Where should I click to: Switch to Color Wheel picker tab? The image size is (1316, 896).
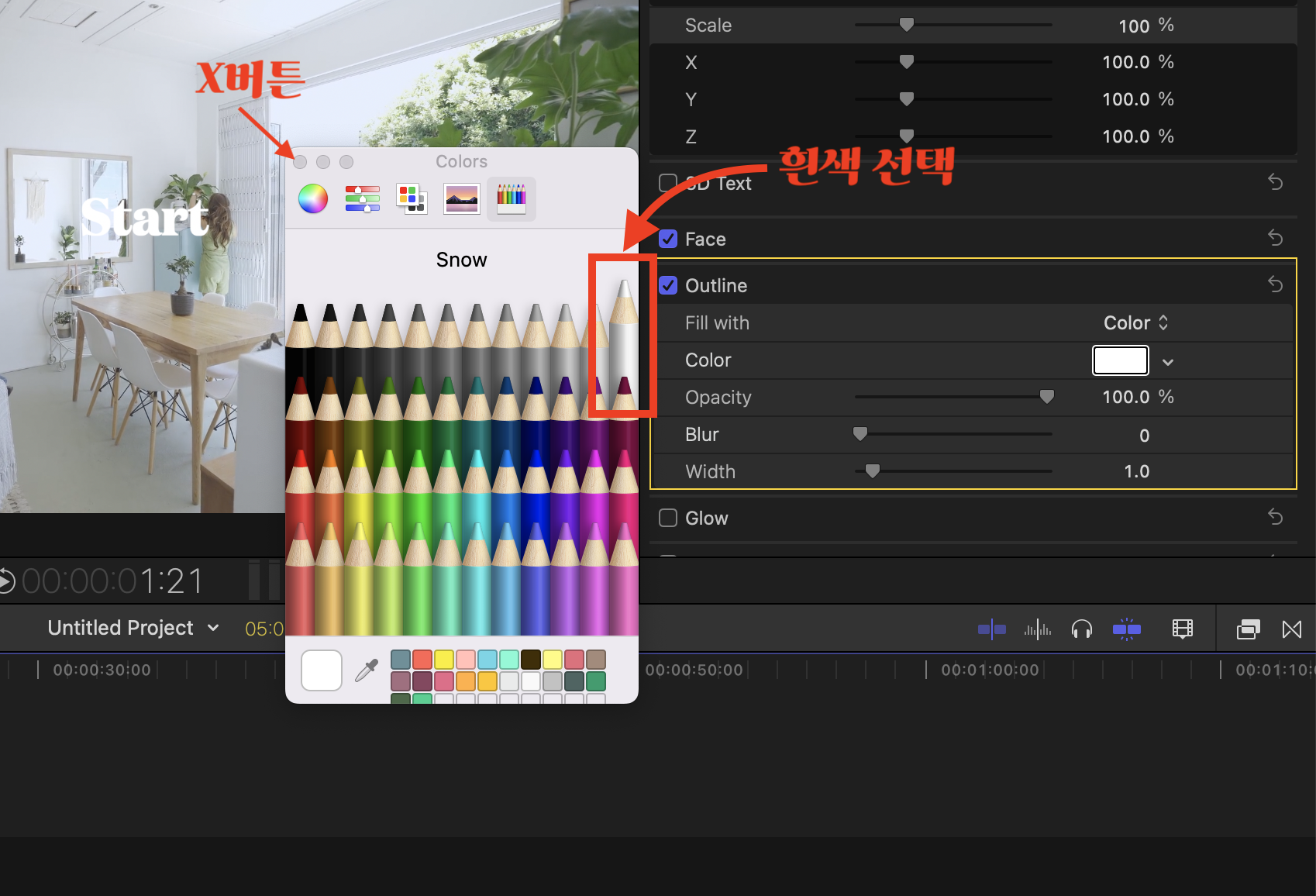pyautogui.click(x=313, y=199)
